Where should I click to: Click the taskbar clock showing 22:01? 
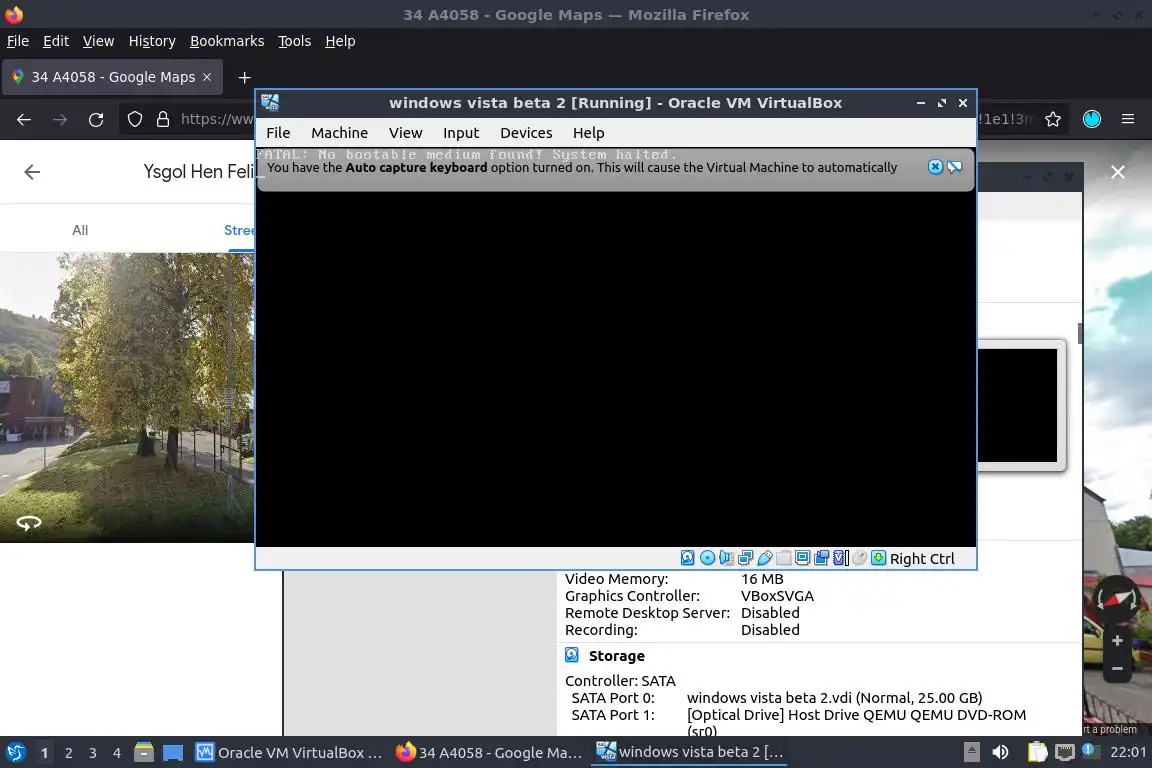(1128, 752)
